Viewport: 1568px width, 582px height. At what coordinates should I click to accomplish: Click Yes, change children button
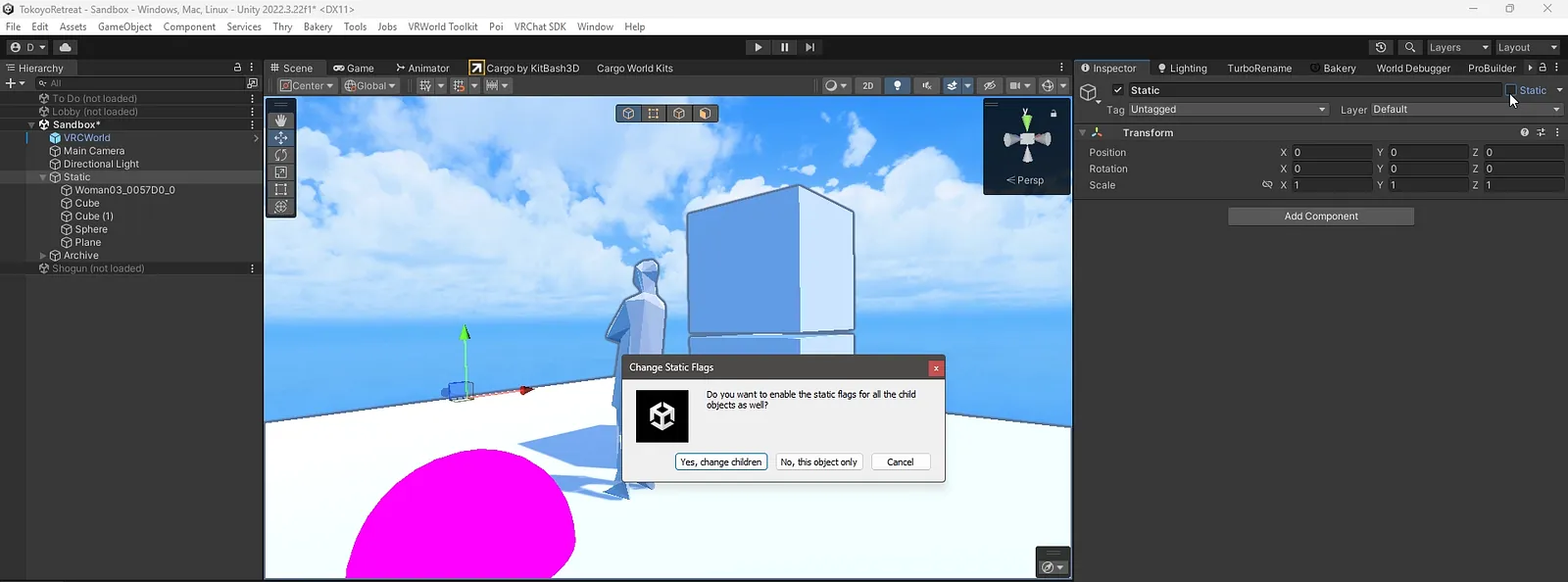pos(721,461)
